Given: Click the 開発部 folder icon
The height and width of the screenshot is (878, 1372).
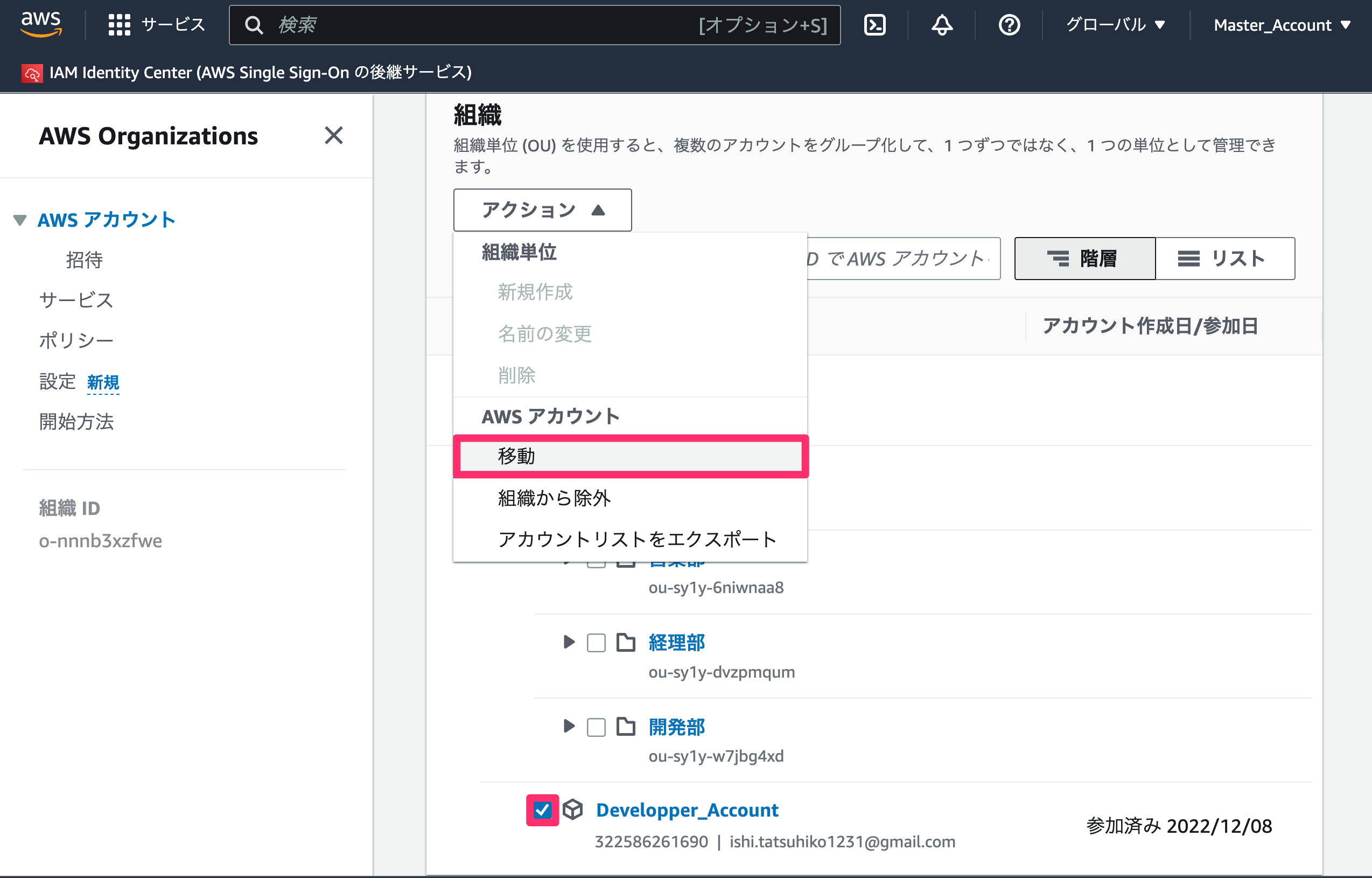Looking at the screenshot, I should click(626, 726).
